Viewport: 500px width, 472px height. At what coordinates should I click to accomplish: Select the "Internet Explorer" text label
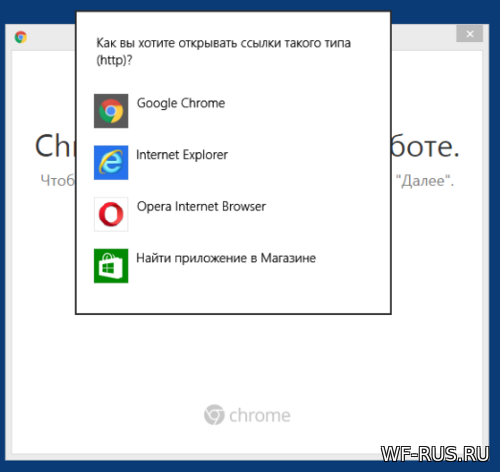(x=182, y=155)
